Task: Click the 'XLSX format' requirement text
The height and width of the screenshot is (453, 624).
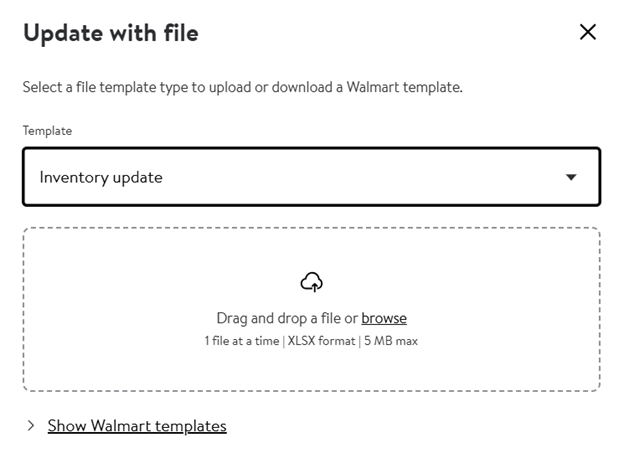Action: pos(321,341)
